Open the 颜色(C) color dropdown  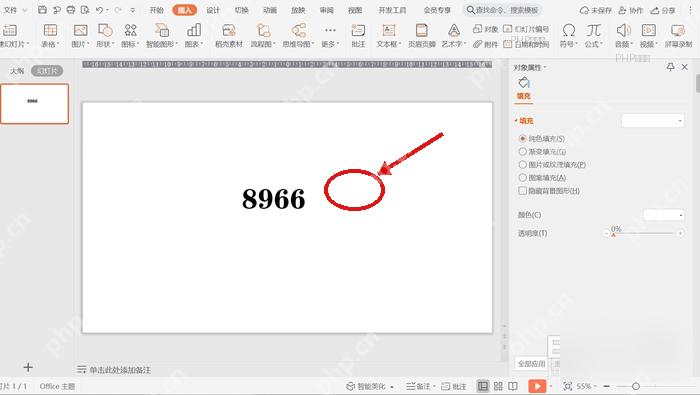(664, 215)
